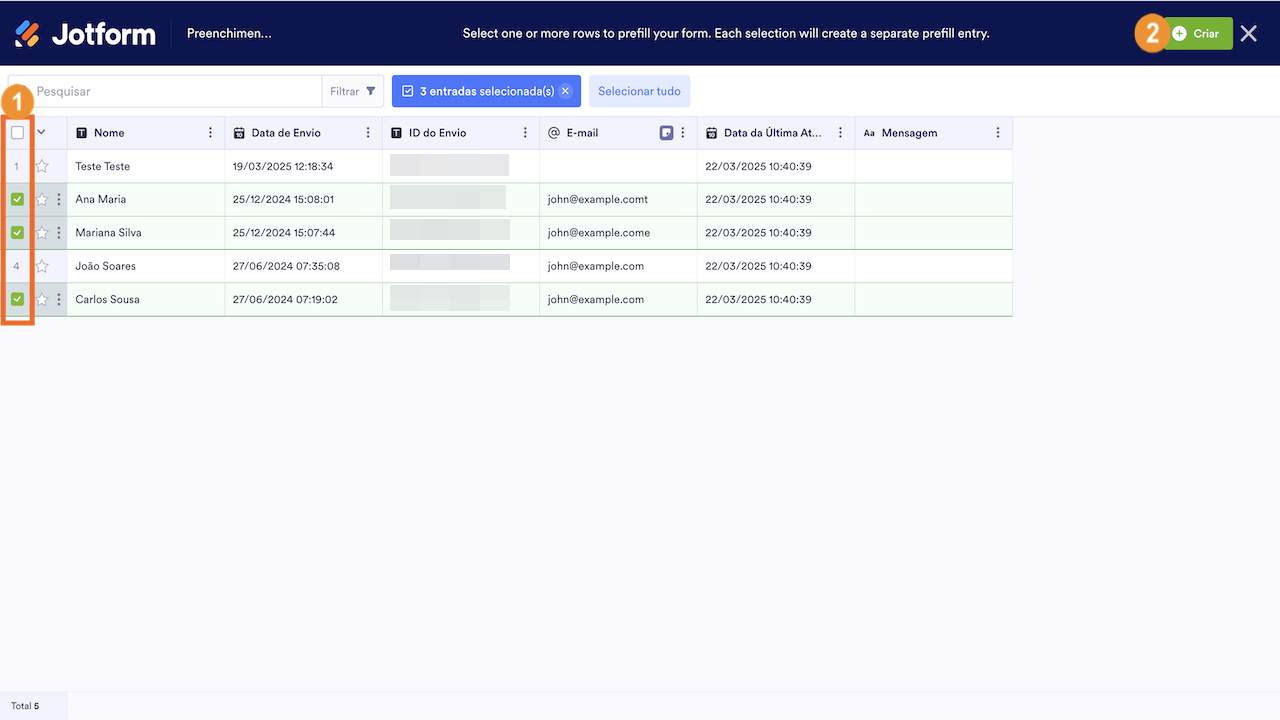Click the Aa icon in the Mensagem header
Image resolution: width=1280 pixels, height=720 pixels.
(869, 132)
